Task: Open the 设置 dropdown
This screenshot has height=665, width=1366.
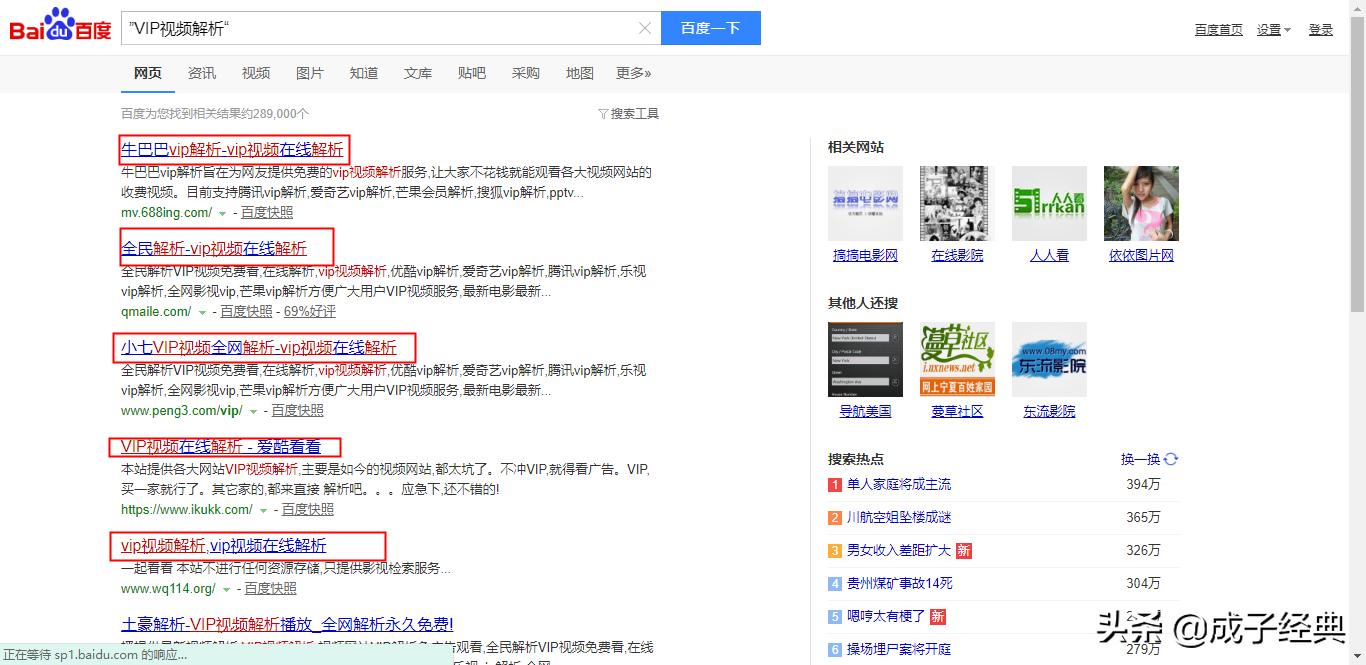Action: (1267, 29)
